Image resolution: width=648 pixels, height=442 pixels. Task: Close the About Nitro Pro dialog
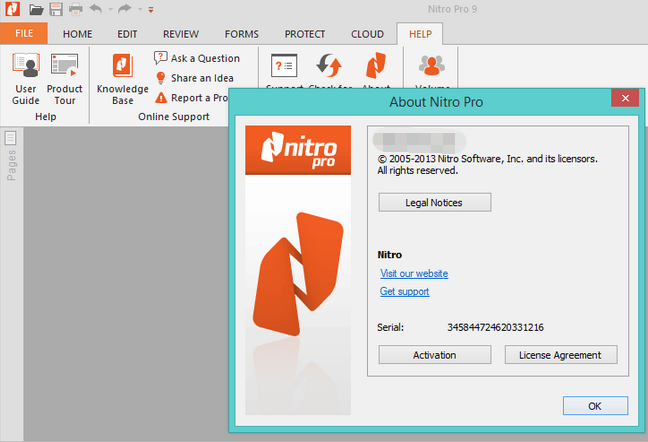coord(625,98)
